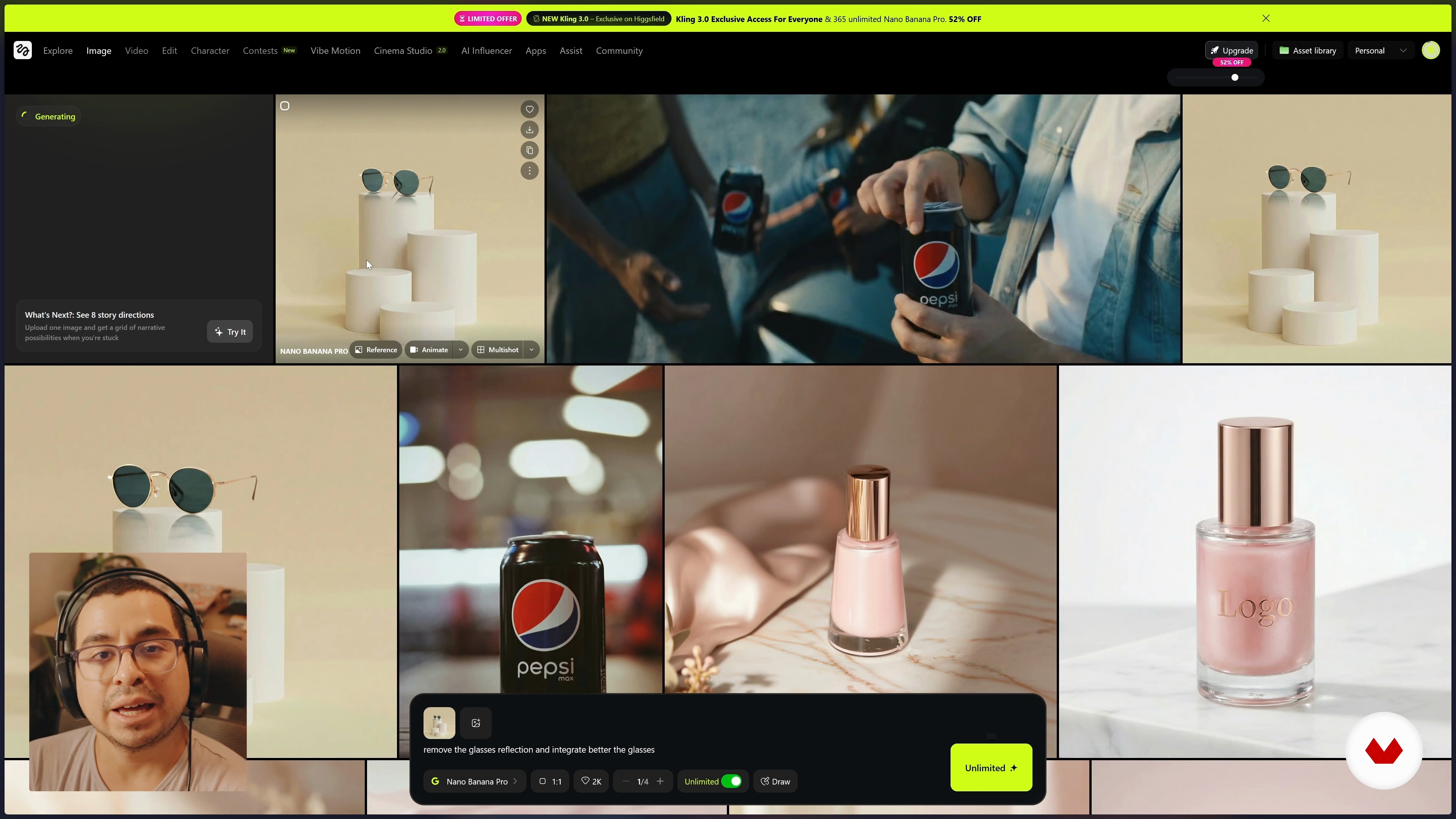Click the yellow Unlimited generate button
The width and height of the screenshot is (1456, 819).
tap(992, 767)
